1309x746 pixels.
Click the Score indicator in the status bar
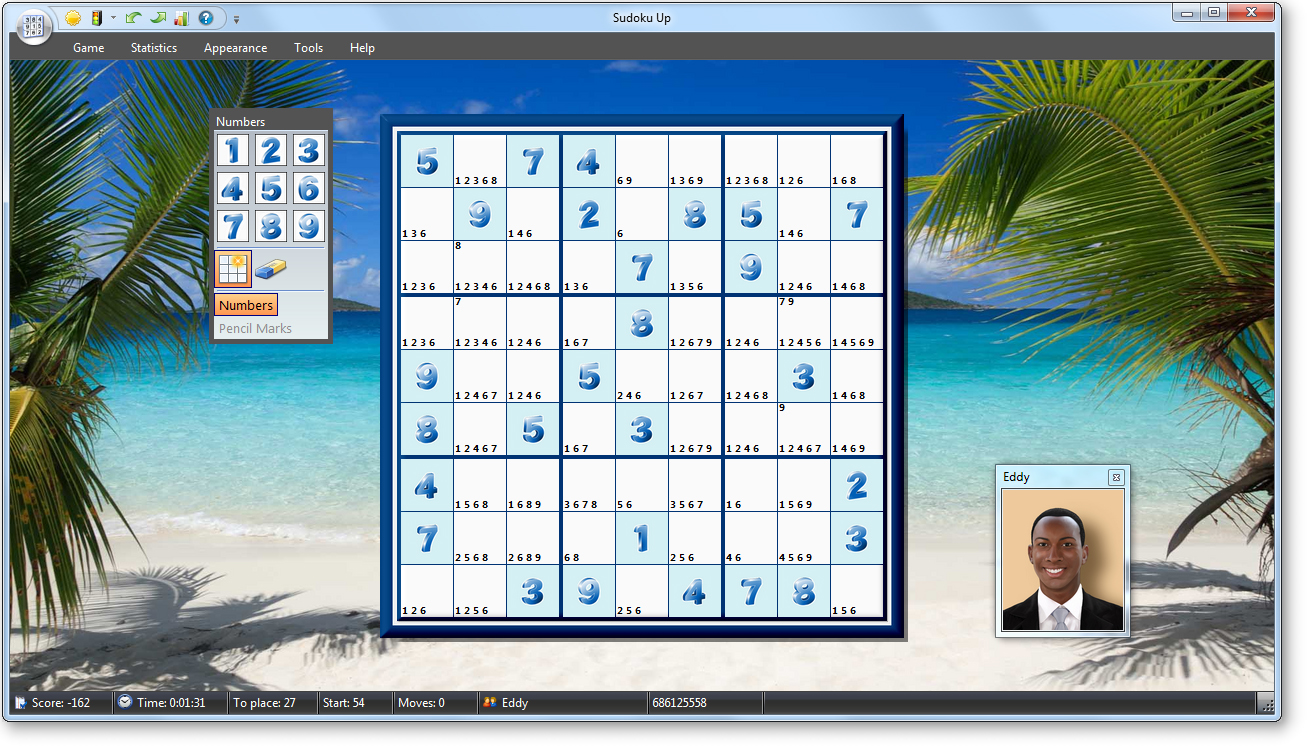click(55, 702)
